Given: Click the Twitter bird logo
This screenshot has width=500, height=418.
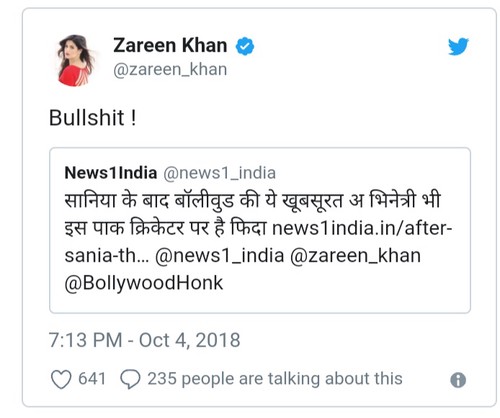Looking at the screenshot, I should [458, 46].
